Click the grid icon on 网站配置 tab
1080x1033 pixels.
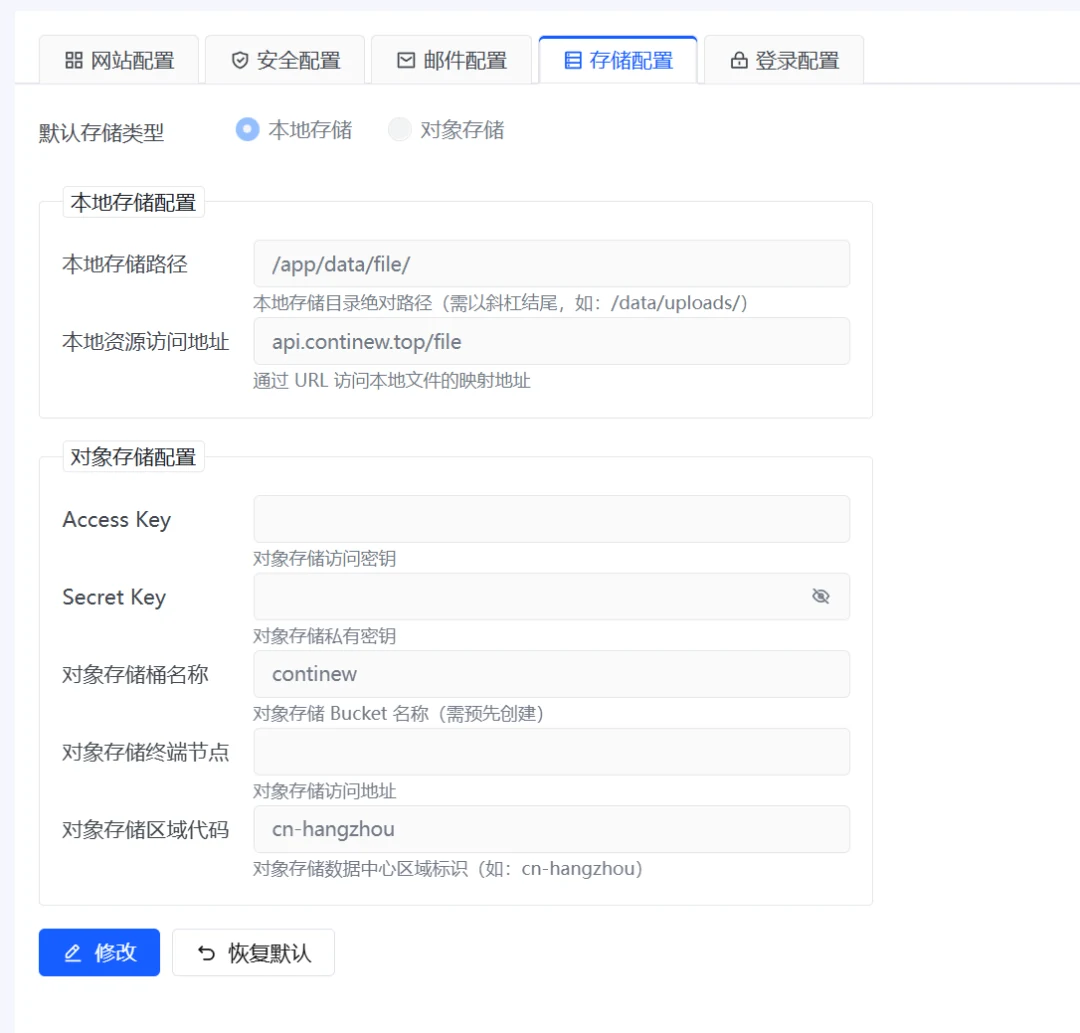coord(74,61)
